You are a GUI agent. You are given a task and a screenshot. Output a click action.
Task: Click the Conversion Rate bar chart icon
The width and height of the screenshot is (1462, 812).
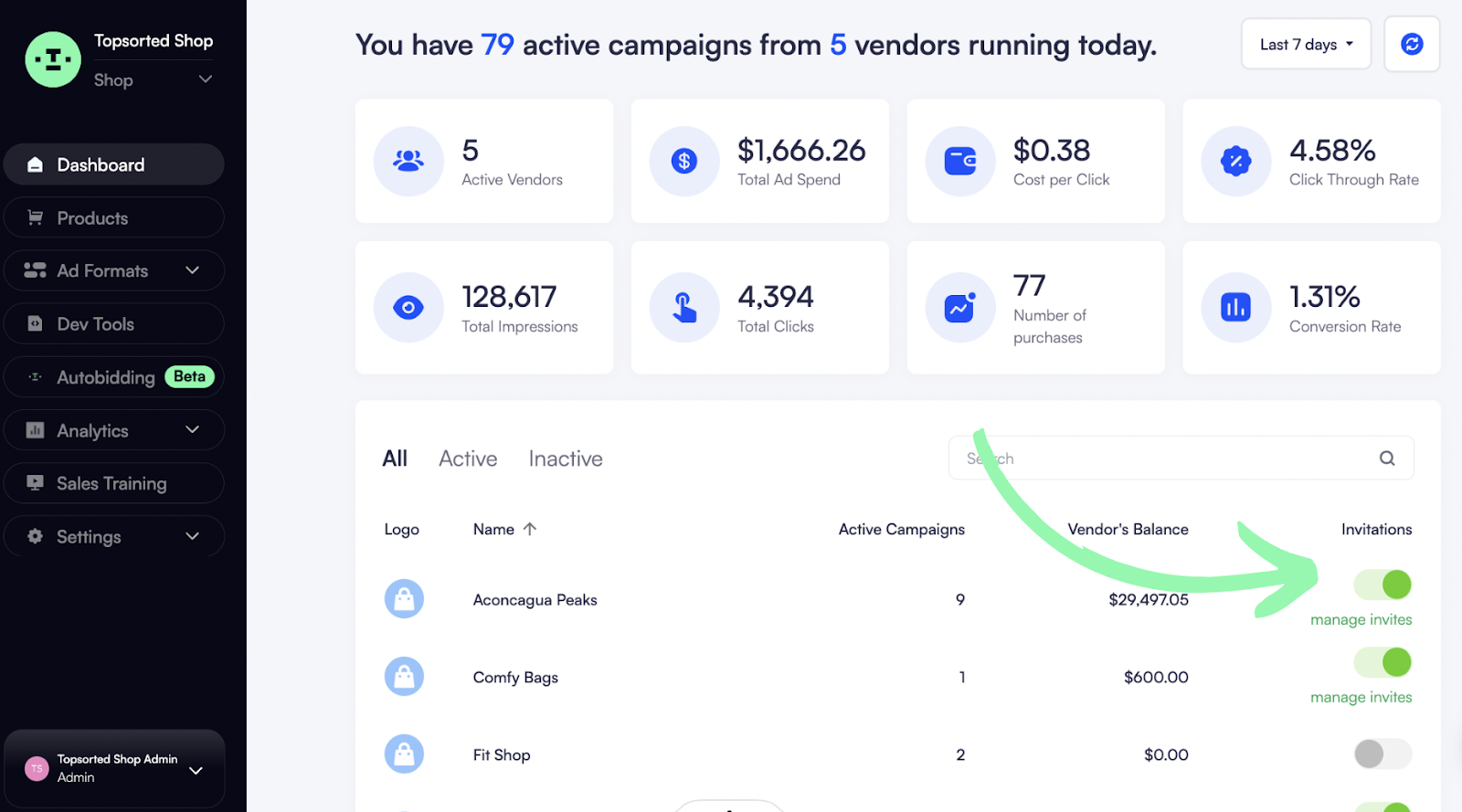pyautogui.click(x=1236, y=308)
